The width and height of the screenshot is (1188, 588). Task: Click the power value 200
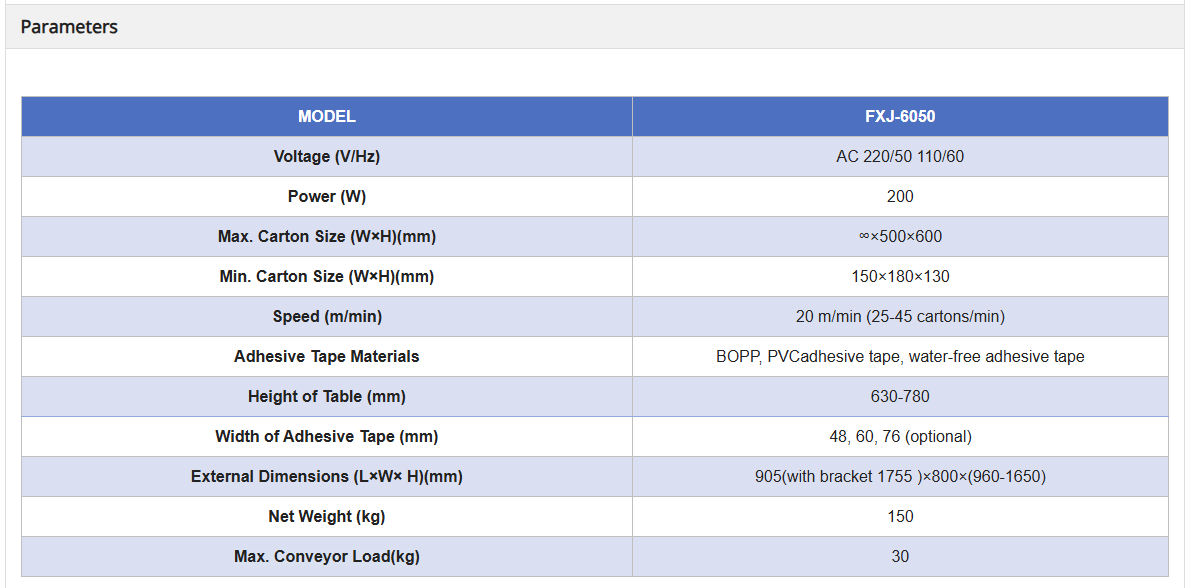(x=900, y=197)
